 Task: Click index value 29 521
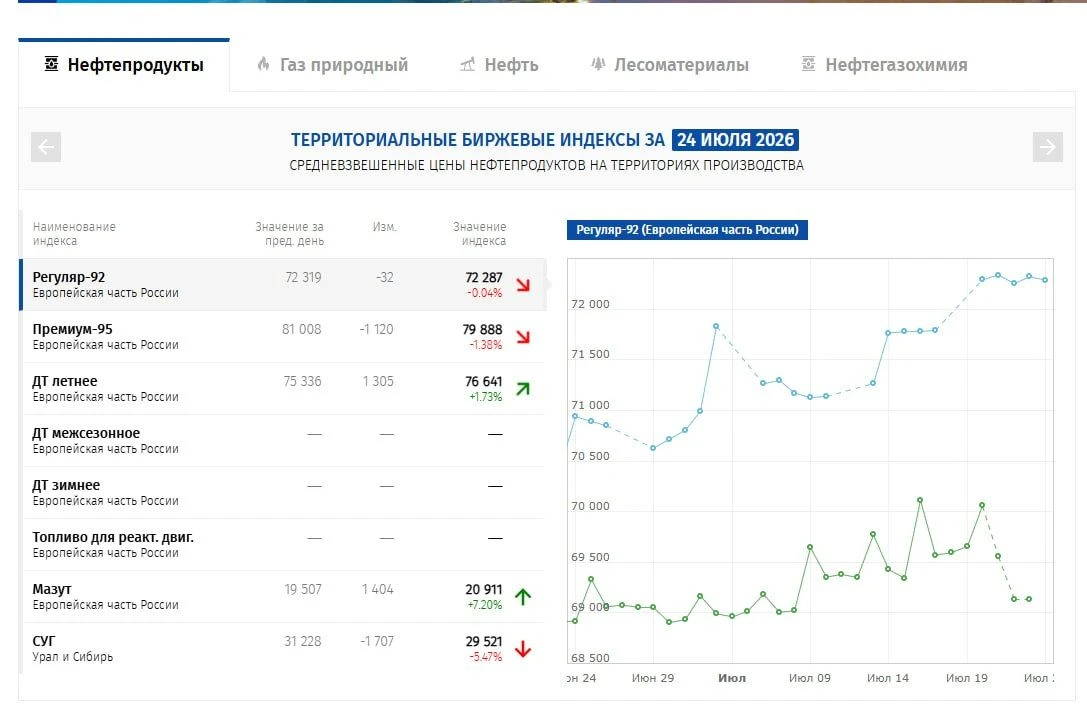coord(484,642)
